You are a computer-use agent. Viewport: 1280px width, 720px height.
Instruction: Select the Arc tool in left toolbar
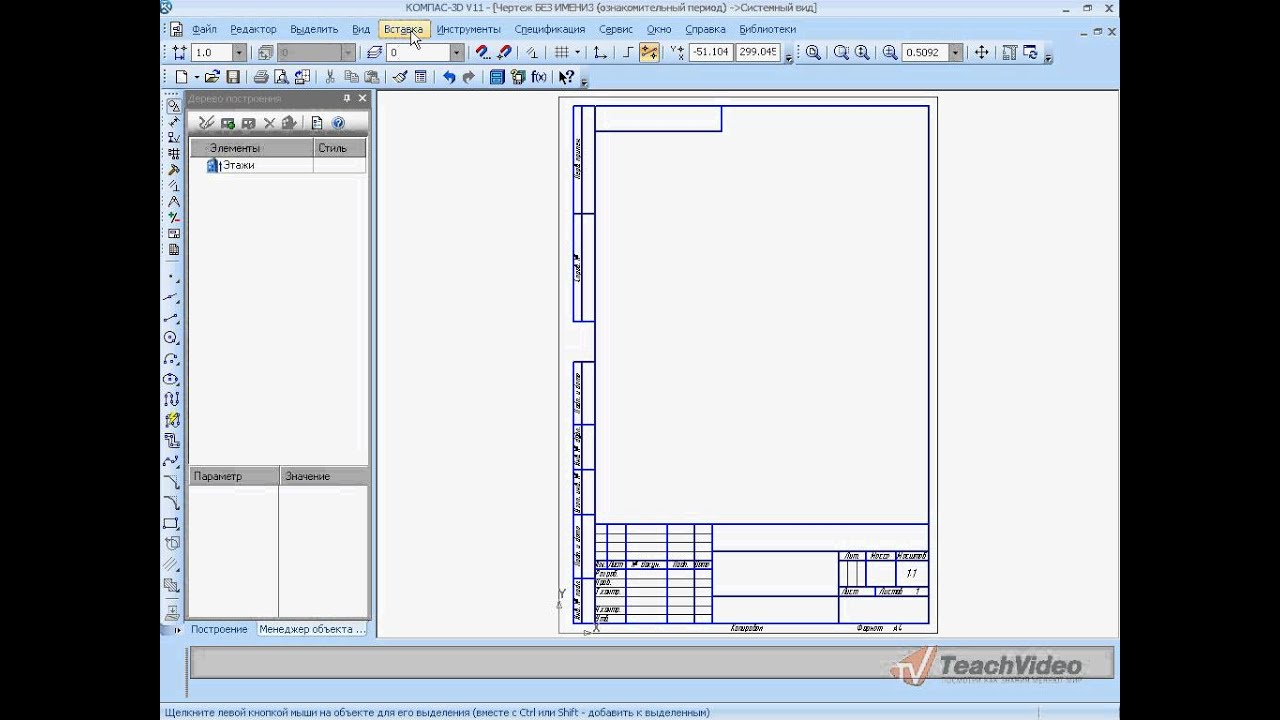click(x=172, y=359)
